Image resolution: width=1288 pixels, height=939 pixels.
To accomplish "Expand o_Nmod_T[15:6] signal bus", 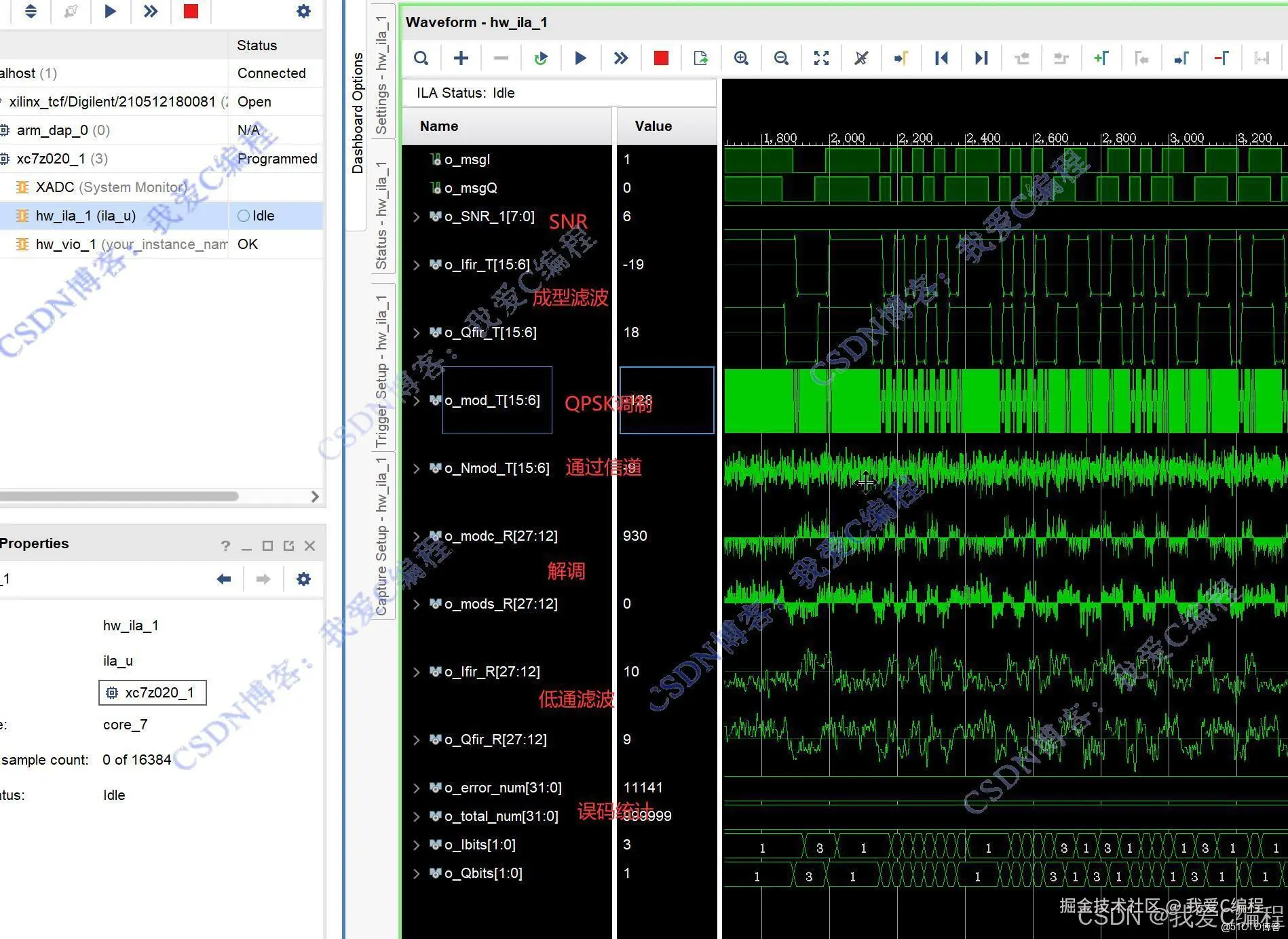I will click(x=416, y=469).
